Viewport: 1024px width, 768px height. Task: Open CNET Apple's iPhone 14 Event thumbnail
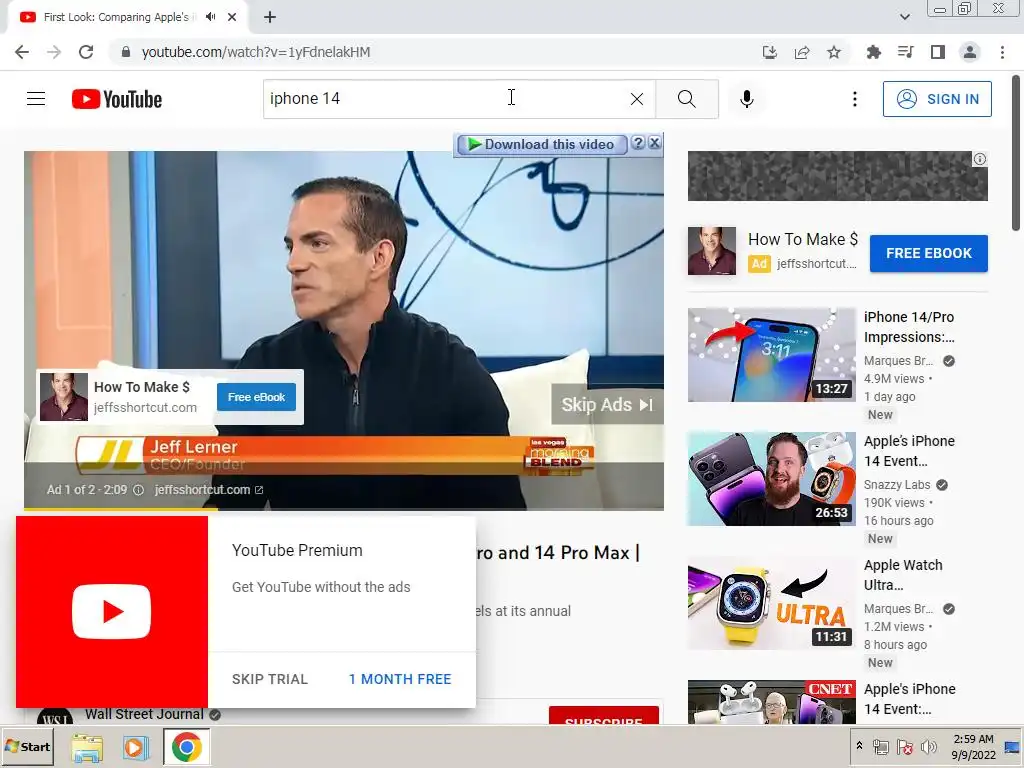771,701
